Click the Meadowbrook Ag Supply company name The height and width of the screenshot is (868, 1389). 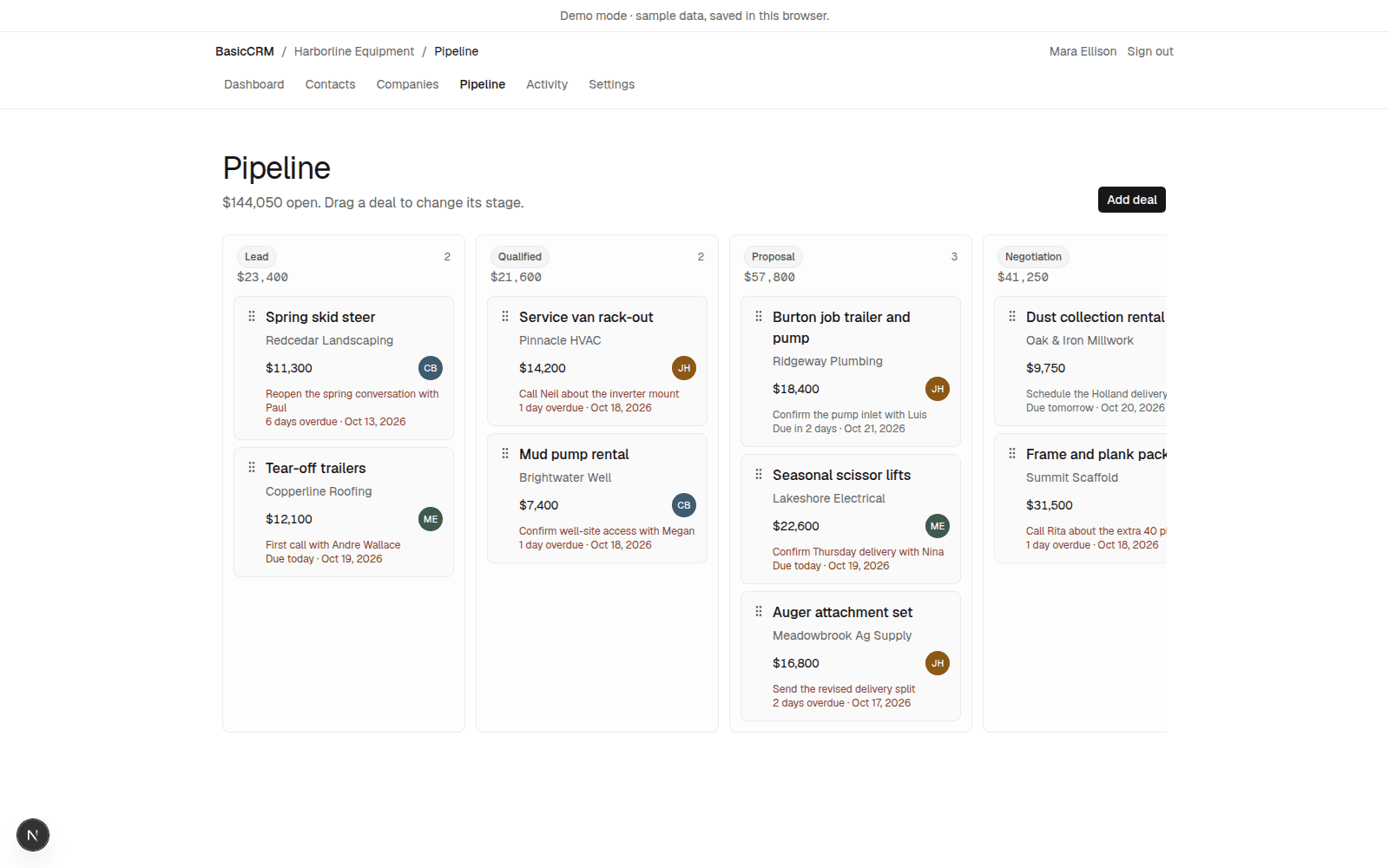[x=842, y=635]
